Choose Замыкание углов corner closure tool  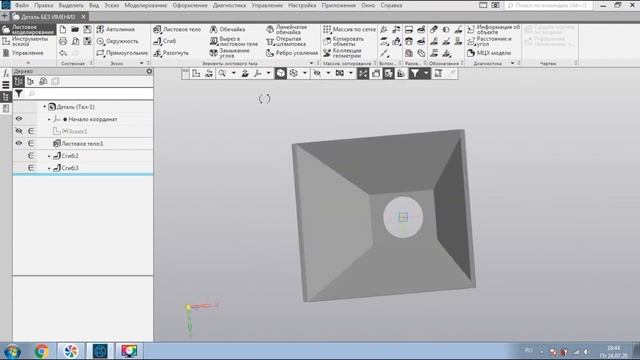[229, 53]
